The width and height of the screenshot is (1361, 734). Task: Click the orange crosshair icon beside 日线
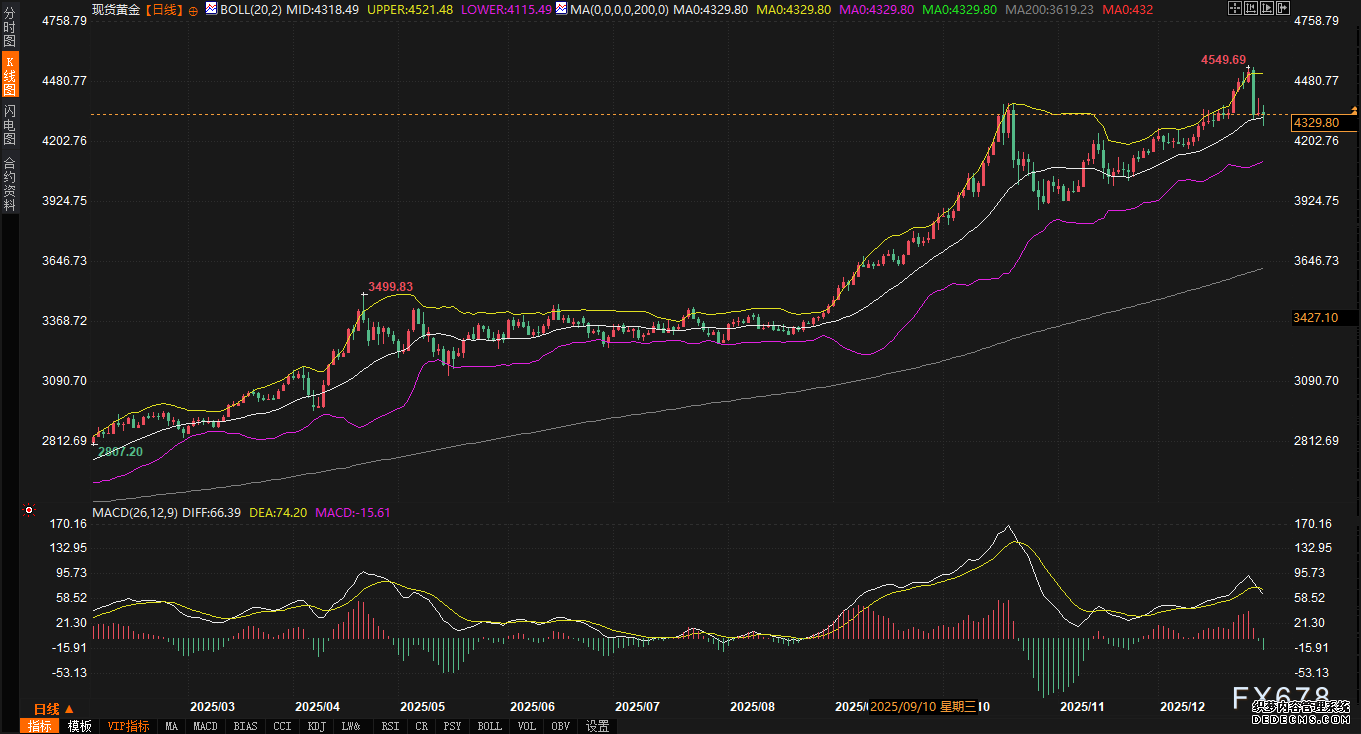click(193, 10)
